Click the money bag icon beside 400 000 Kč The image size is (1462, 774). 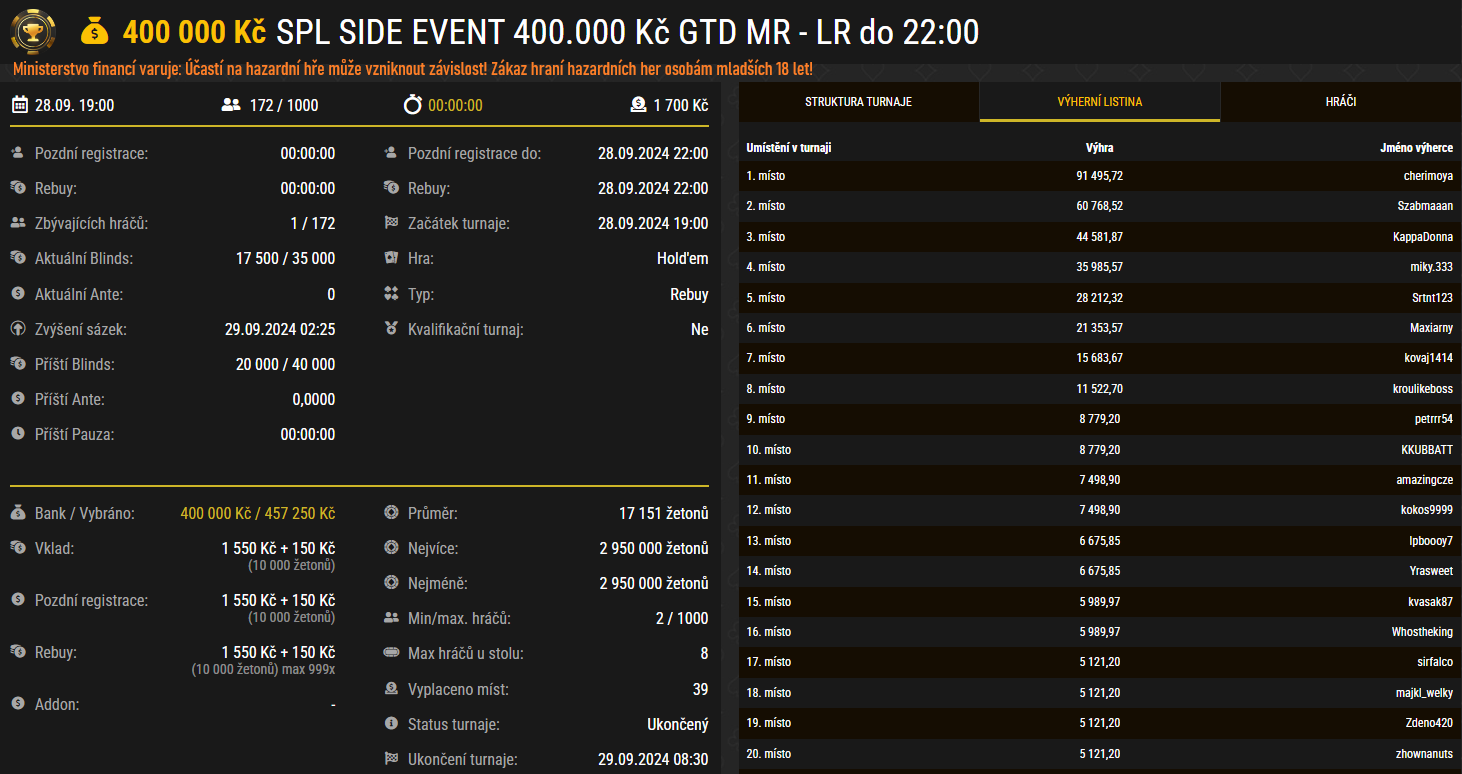(94, 32)
